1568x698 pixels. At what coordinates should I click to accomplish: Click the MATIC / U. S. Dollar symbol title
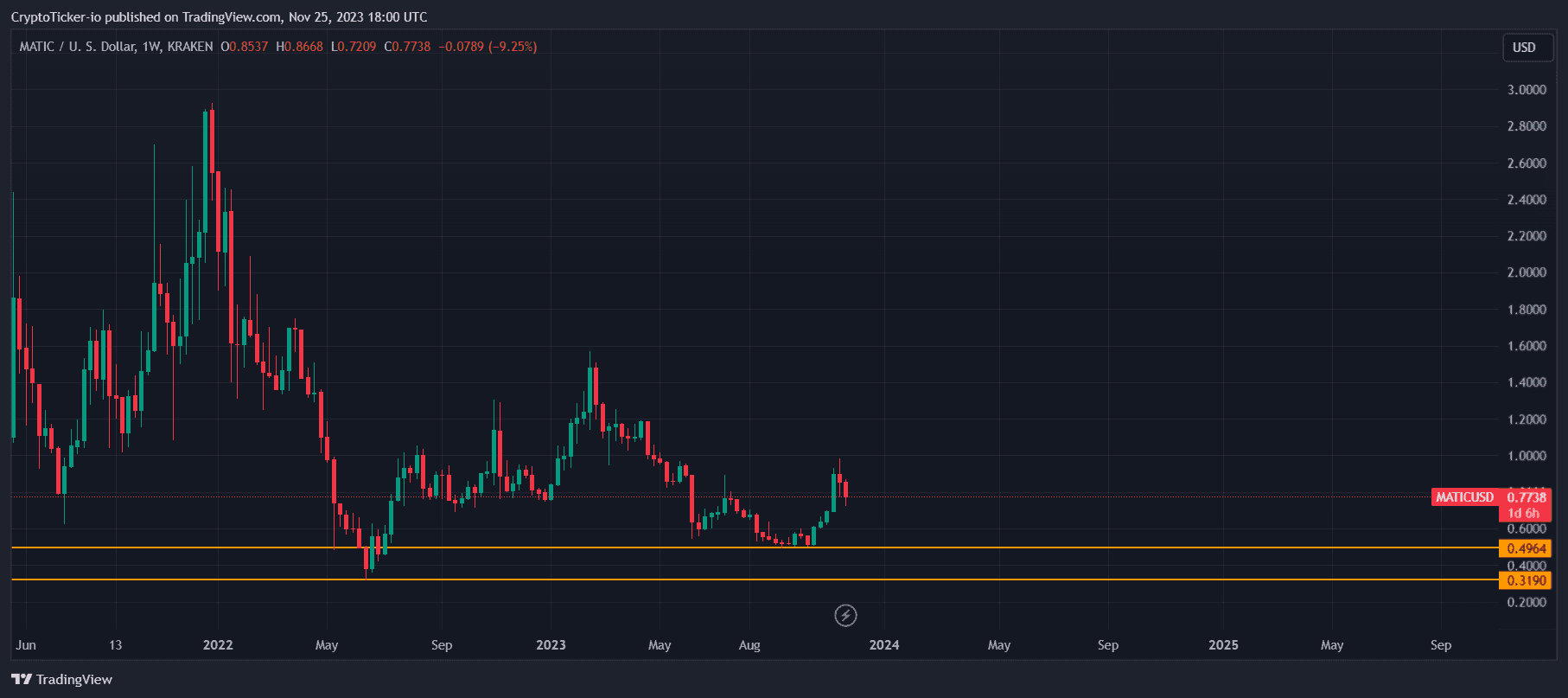(x=77, y=47)
